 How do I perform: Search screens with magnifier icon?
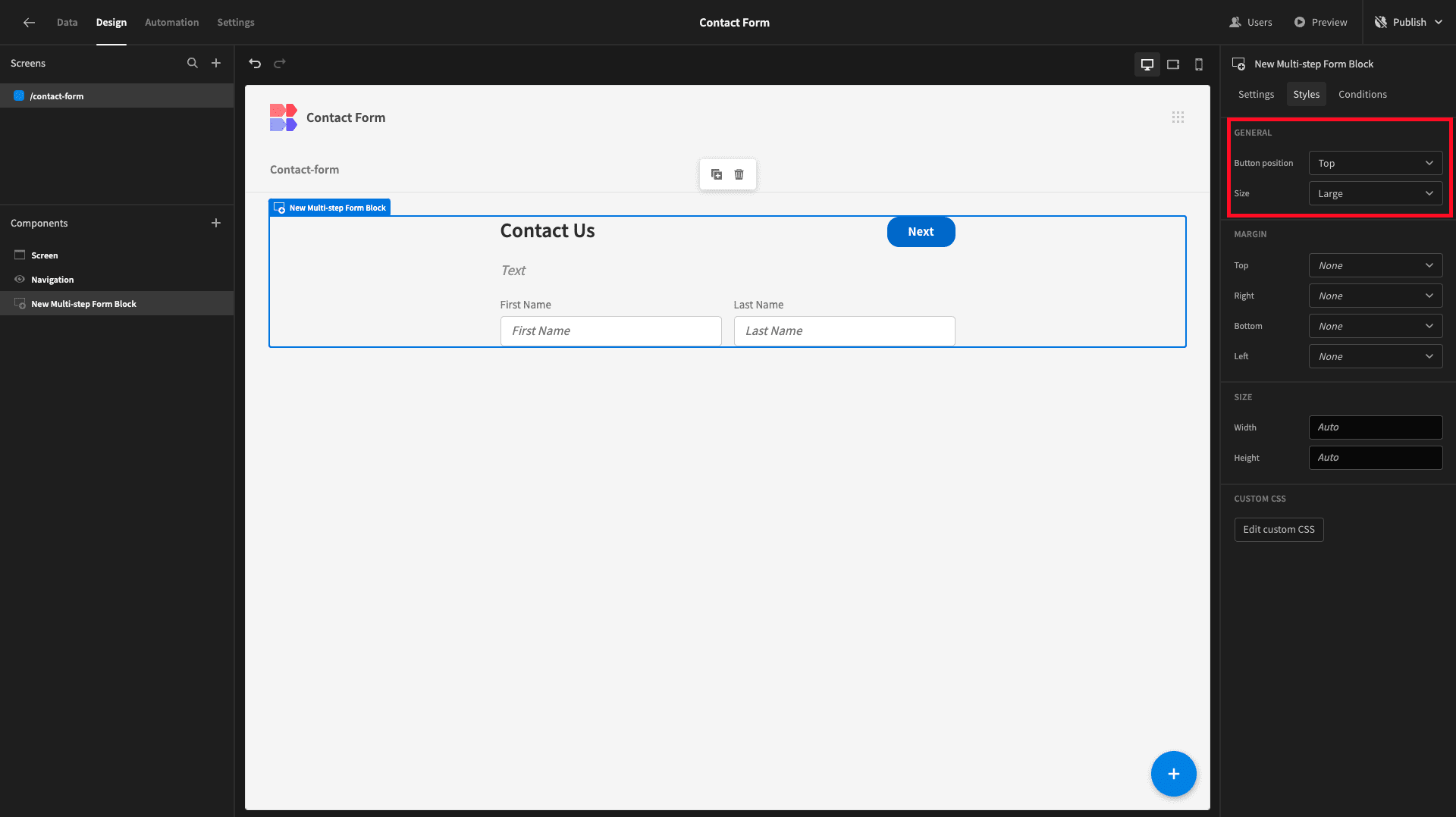tap(193, 63)
